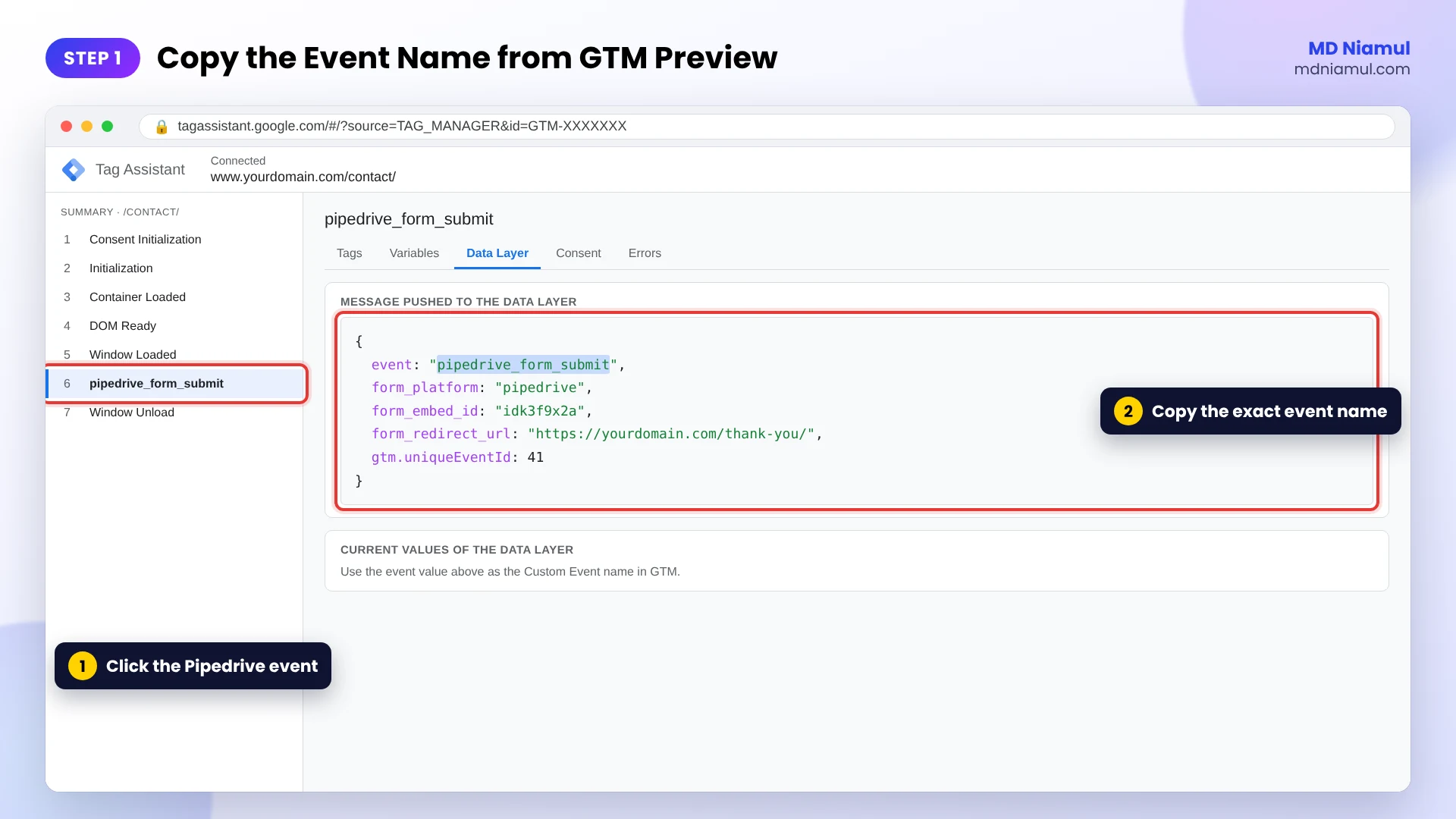Click the padlock icon in the address bar
This screenshot has width=1456, height=819.
click(162, 127)
